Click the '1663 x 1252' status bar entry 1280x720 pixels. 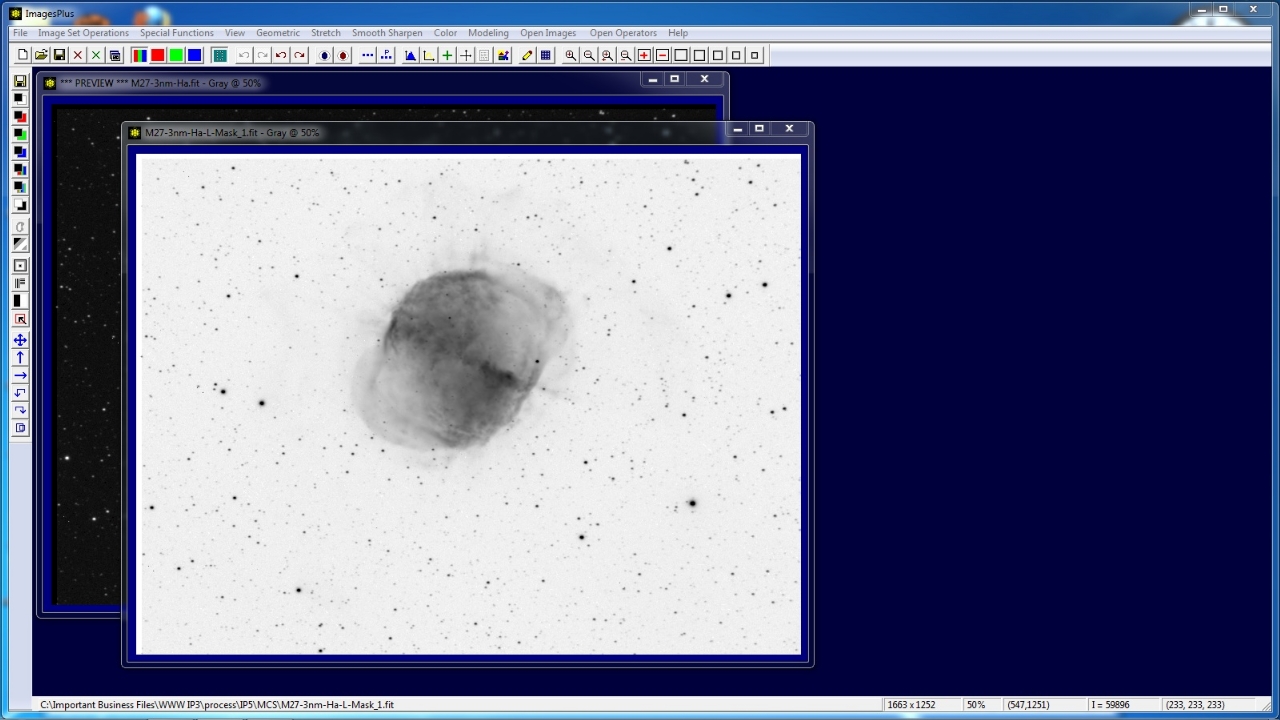tap(922, 705)
